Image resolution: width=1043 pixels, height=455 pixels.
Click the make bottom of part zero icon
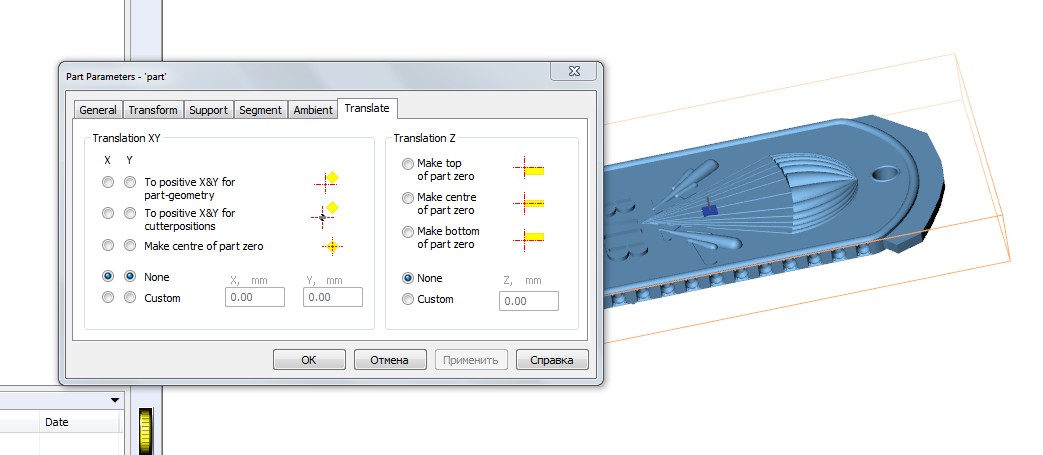(x=527, y=237)
